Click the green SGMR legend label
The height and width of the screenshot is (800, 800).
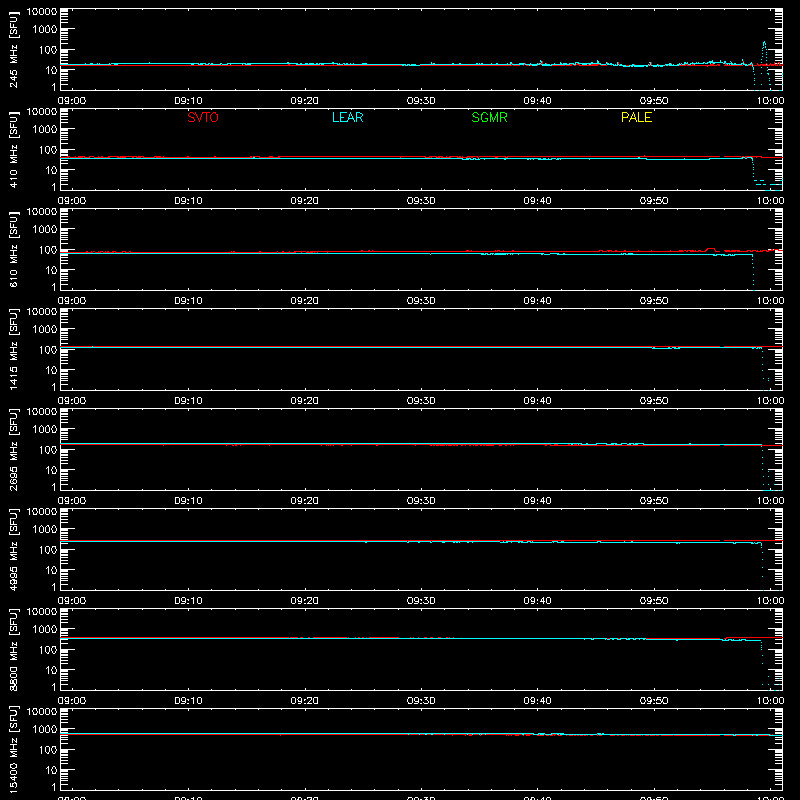(489, 117)
